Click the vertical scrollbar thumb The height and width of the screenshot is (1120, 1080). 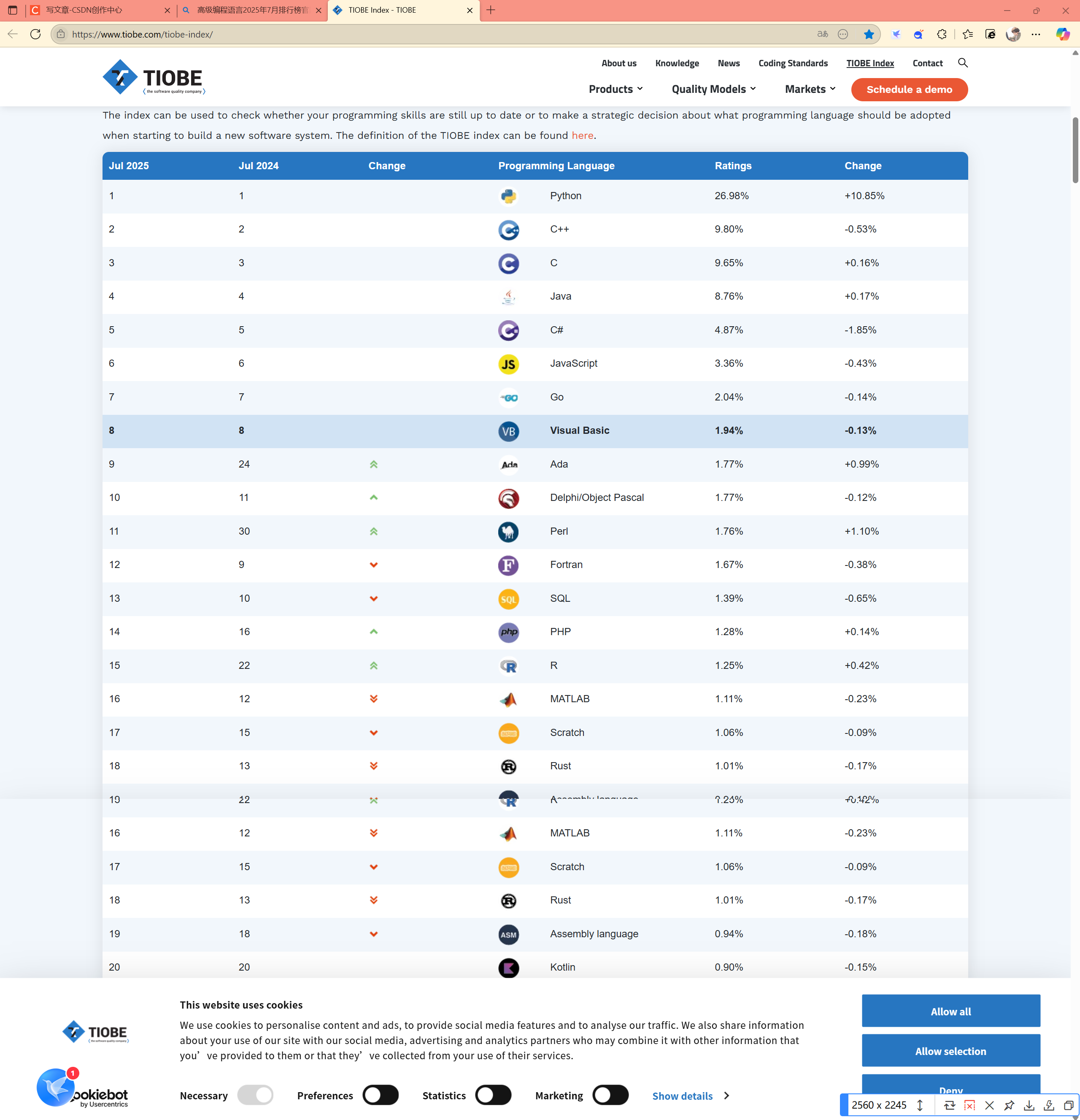tap(1075, 150)
